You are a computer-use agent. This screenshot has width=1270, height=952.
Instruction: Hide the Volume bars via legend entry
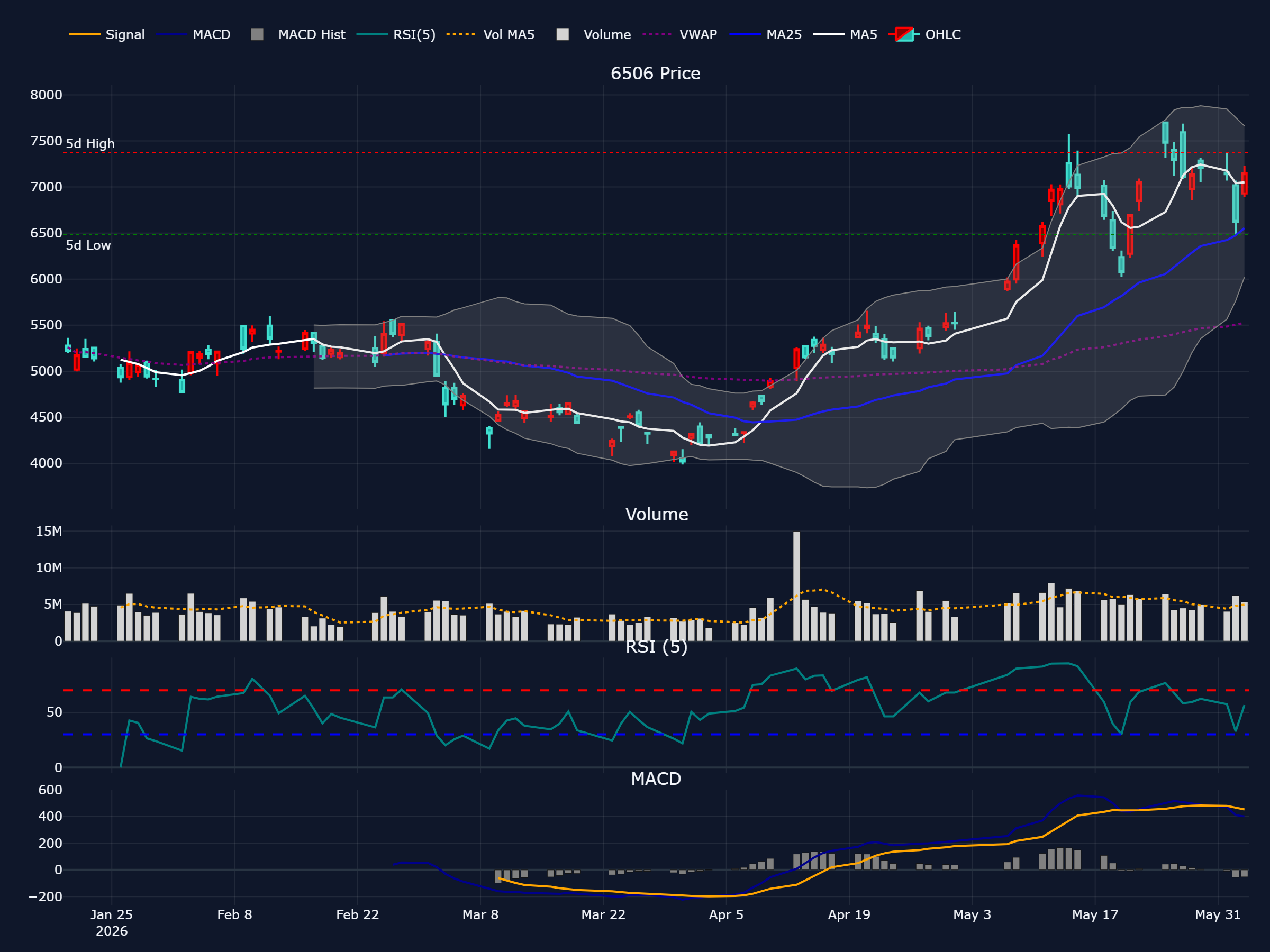[x=594, y=34]
